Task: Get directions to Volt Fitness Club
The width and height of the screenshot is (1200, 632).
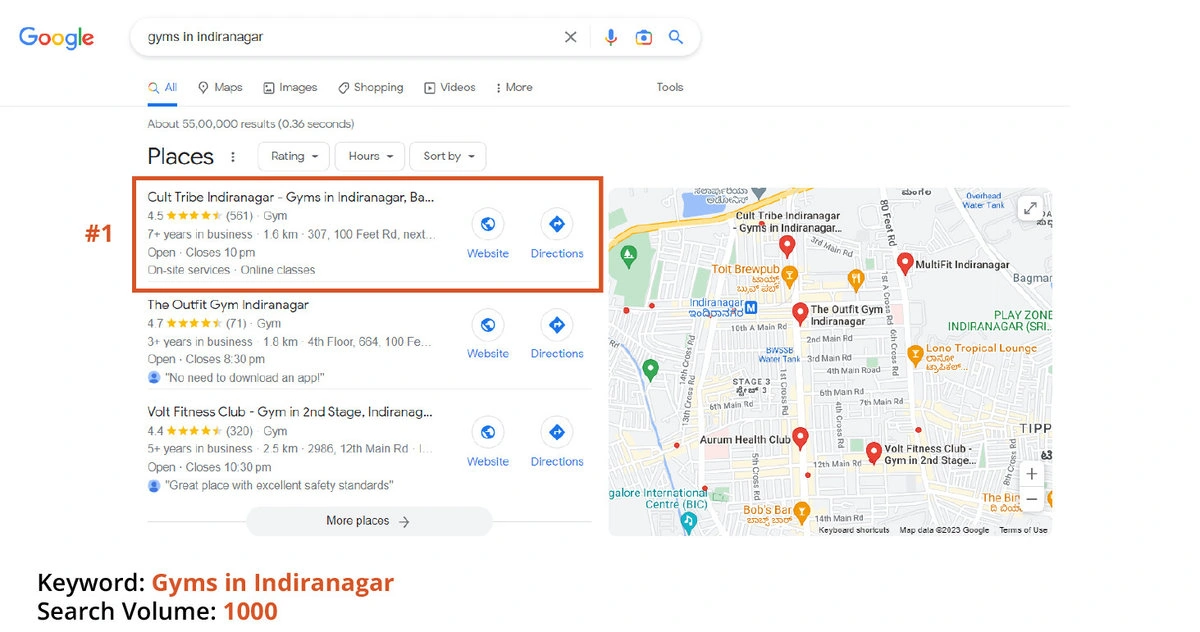Action: [x=557, y=432]
